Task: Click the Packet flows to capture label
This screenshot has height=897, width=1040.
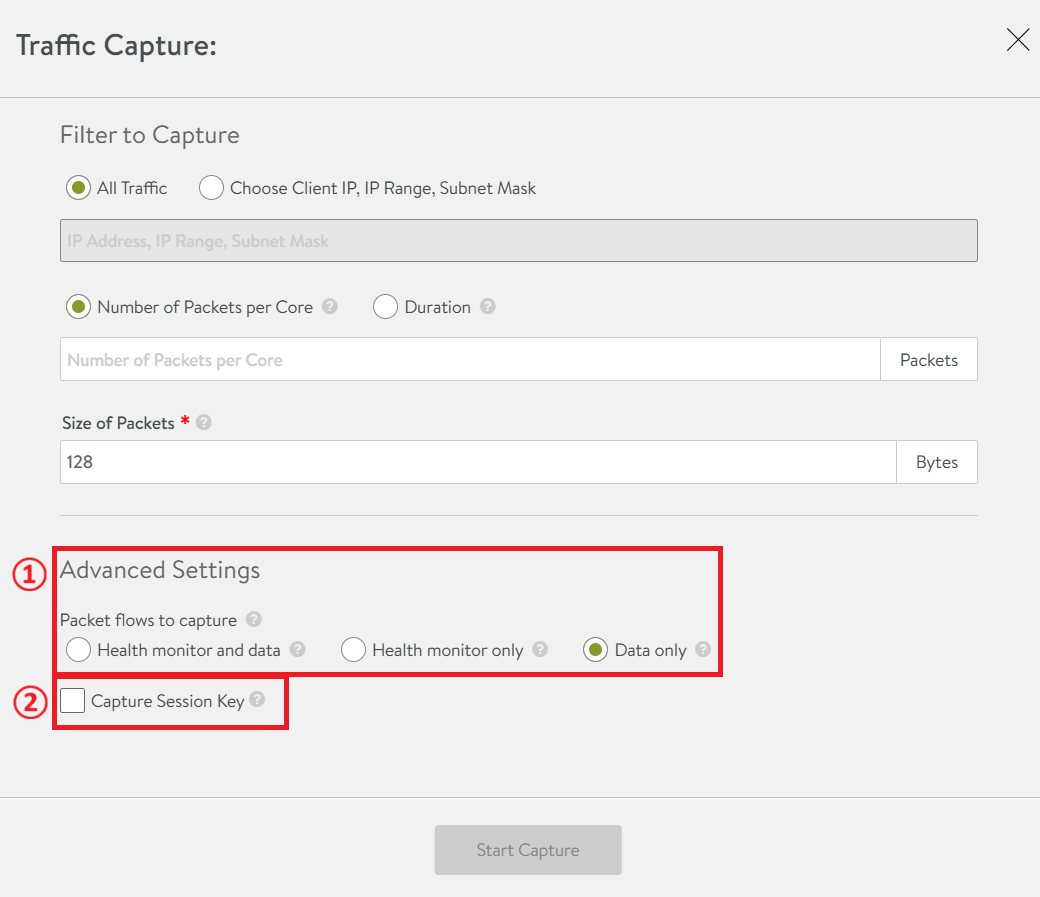Action: pyautogui.click(x=149, y=620)
